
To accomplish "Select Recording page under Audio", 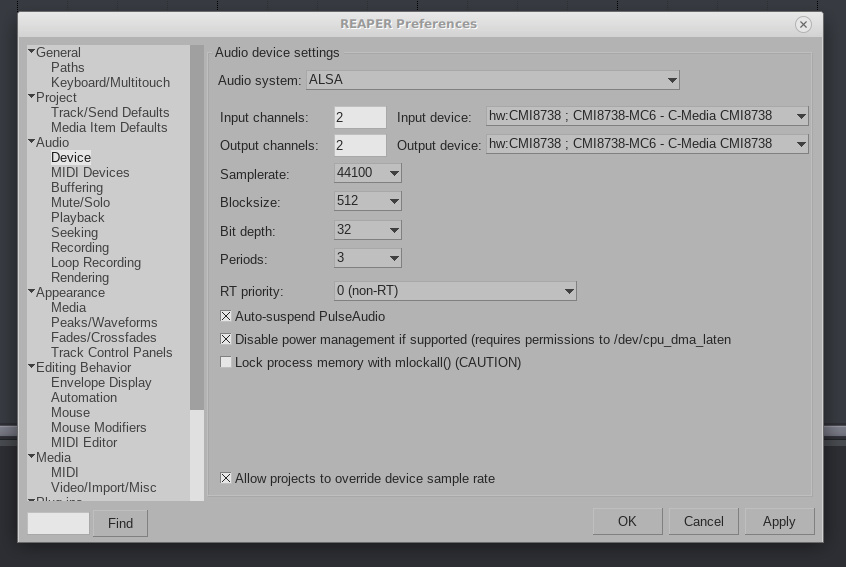I will [x=80, y=248].
